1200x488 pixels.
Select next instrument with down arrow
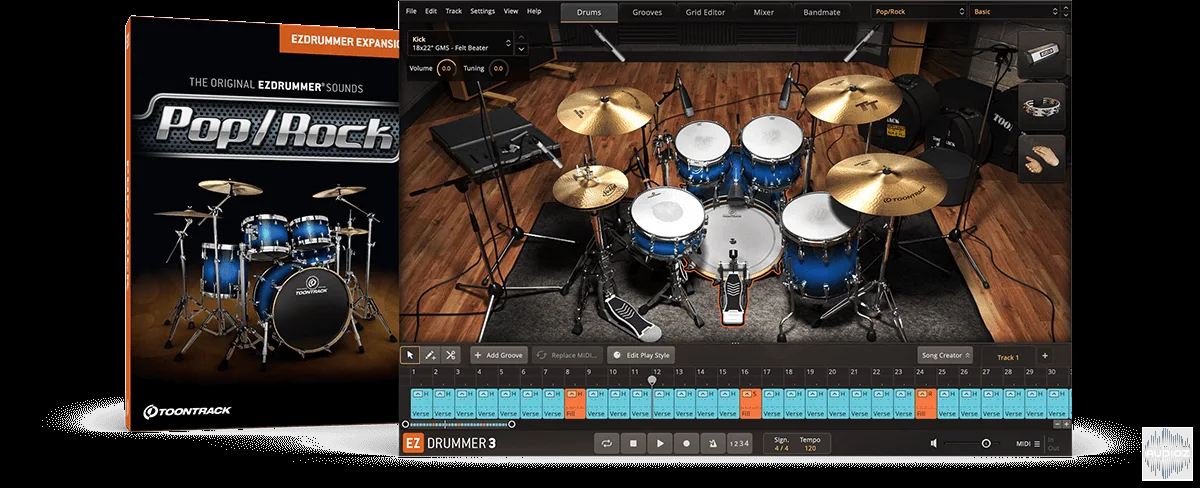(521, 50)
